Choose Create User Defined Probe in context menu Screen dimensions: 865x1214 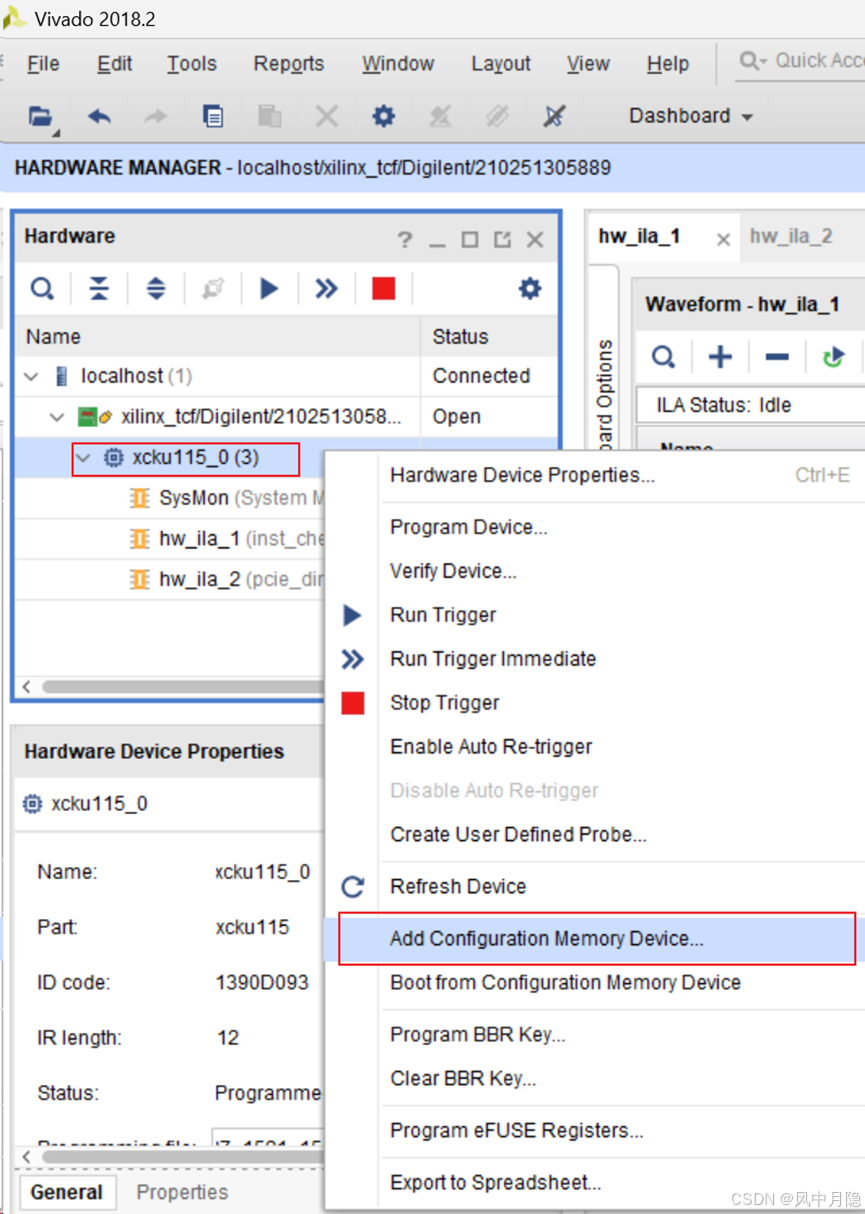point(594,834)
